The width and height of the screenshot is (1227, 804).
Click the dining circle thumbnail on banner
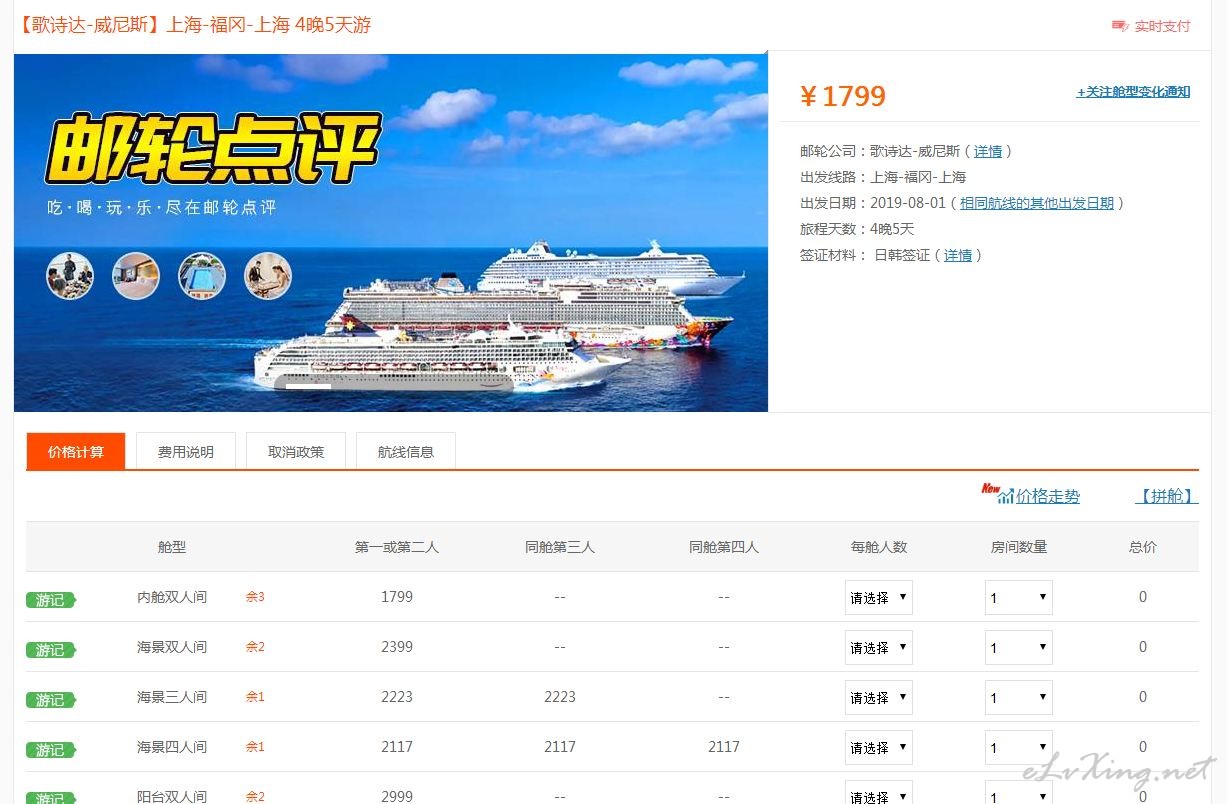[70, 276]
